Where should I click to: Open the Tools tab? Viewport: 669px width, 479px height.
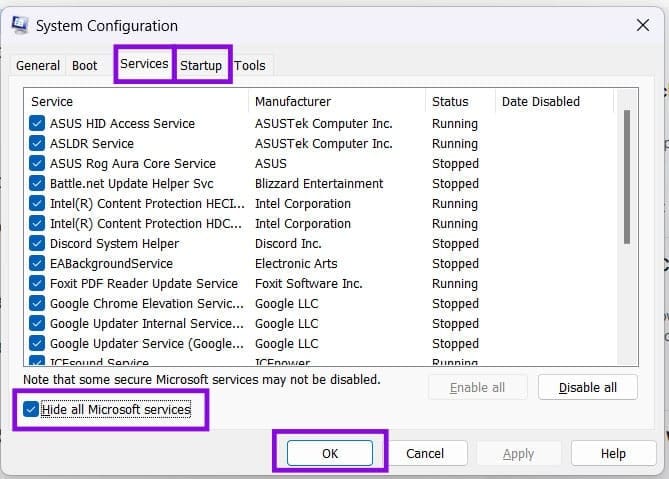click(250, 66)
